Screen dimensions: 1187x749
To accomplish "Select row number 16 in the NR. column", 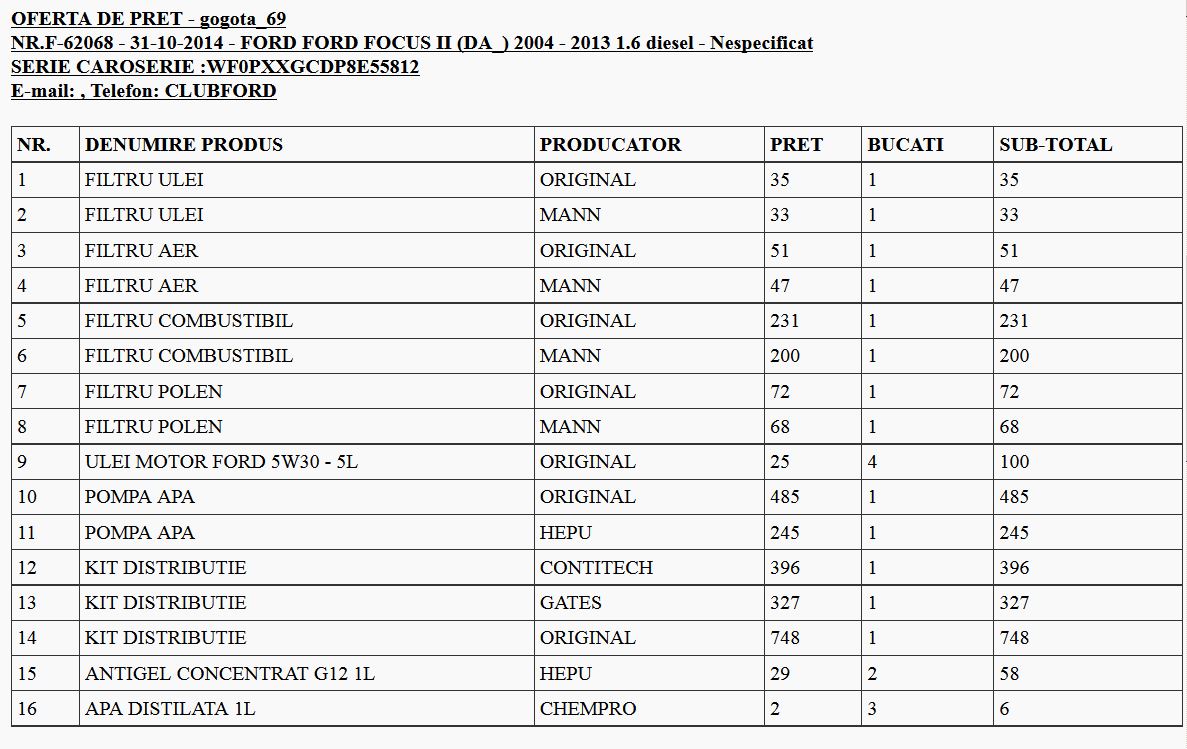I will (27, 709).
